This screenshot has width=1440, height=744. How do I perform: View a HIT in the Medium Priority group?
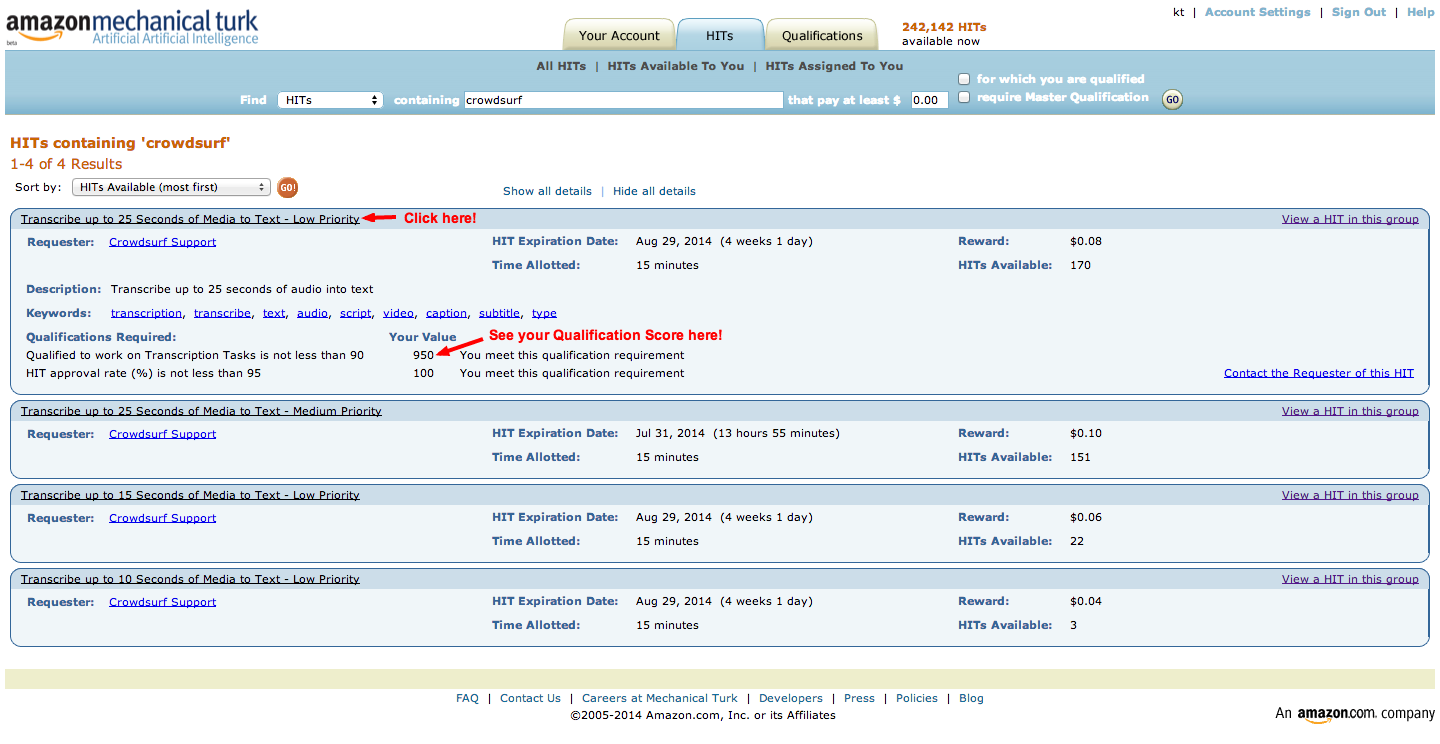pyautogui.click(x=1350, y=411)
